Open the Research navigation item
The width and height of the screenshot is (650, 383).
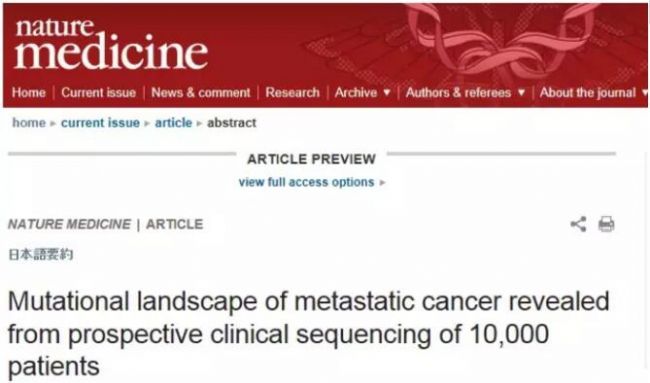[293, 92]
